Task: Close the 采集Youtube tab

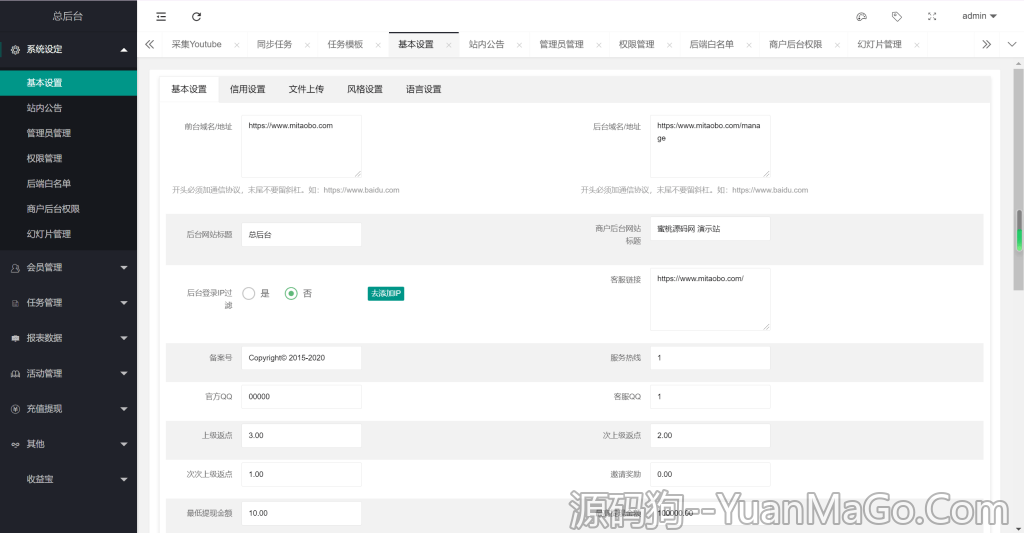Action: point(236,45)
